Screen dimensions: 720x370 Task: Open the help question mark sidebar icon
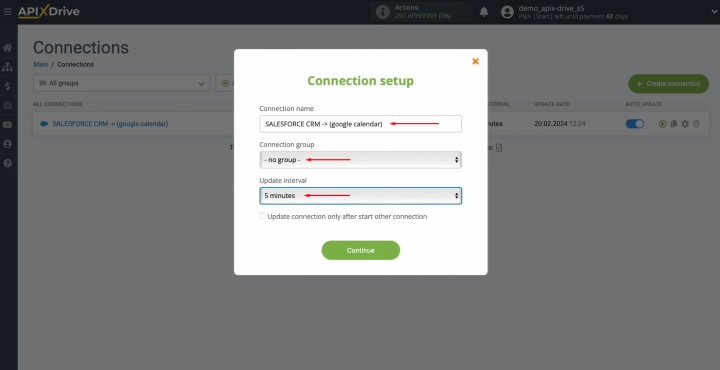click(7, 163)
